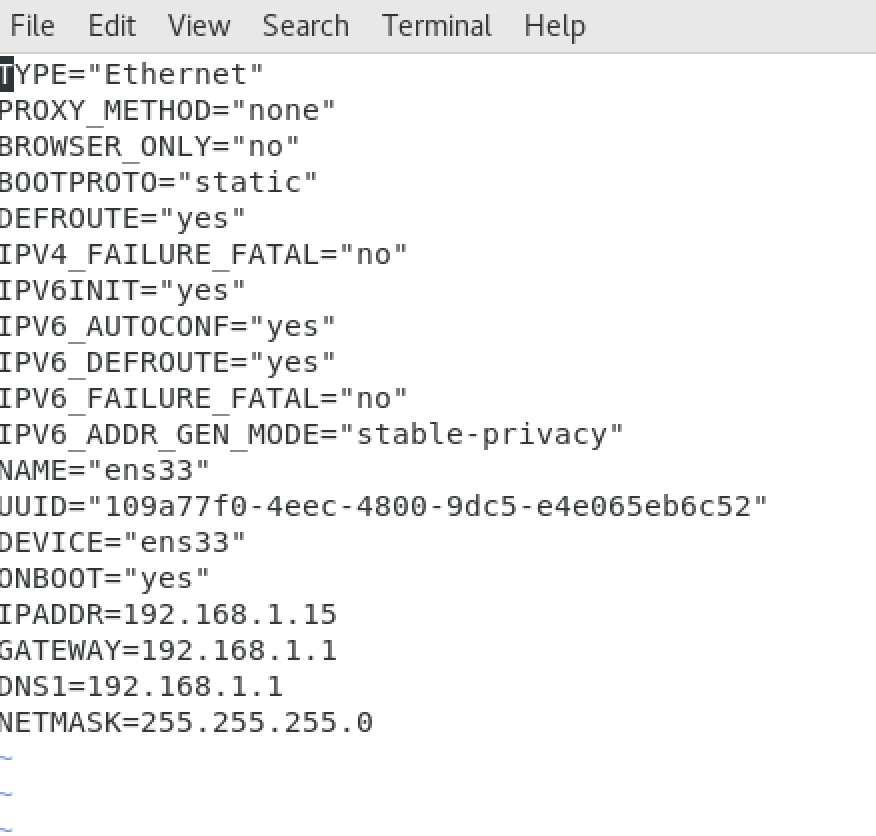Image resolution: width=876 pixels, height=836 pixels.
Task: Place cursor on PROXY_METHOD line
Action: (x=167, y=111)
